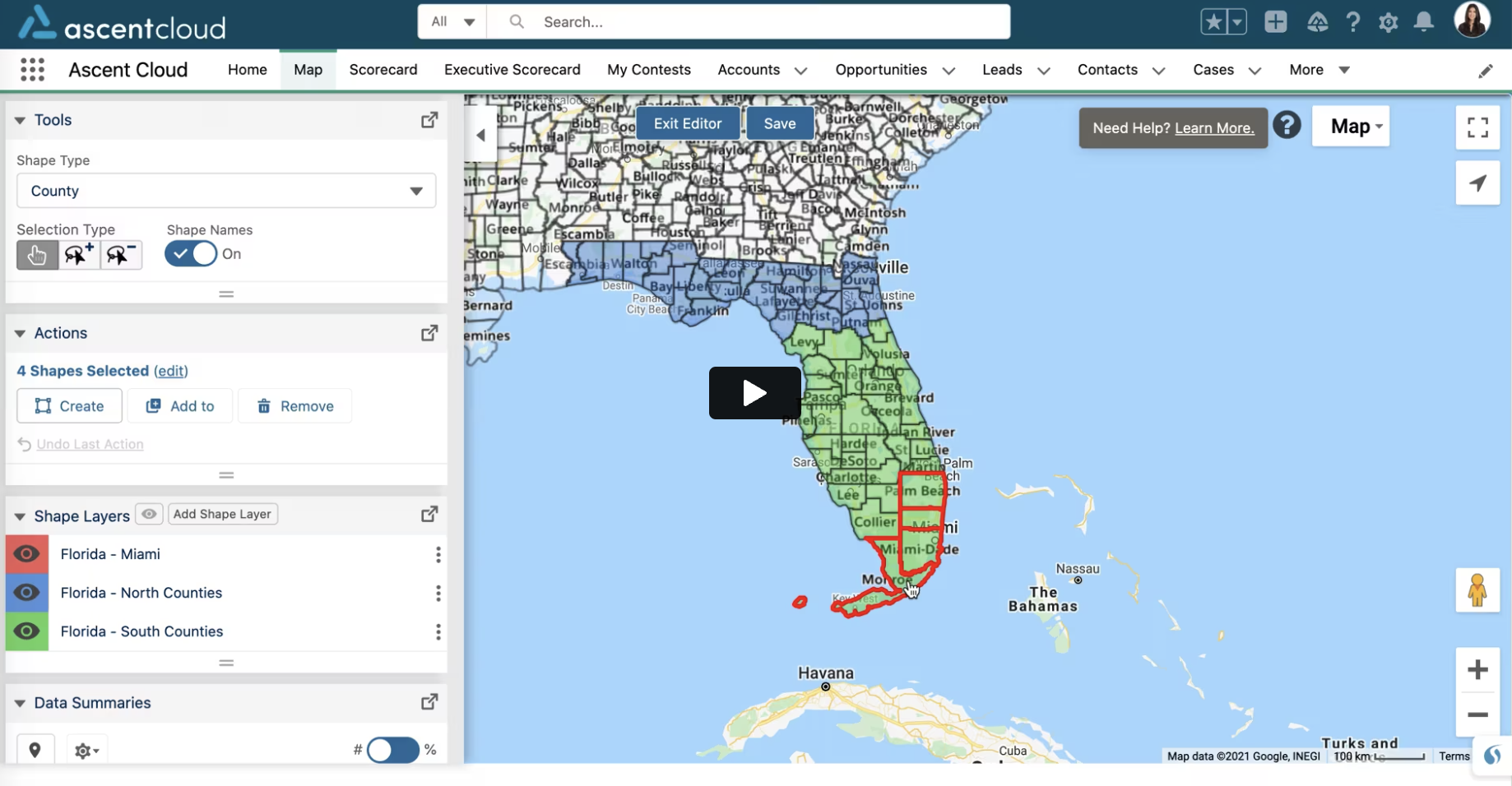
Task: Select the lasso add selection tool
Action: pyautogui.click(x=79, y=255)
